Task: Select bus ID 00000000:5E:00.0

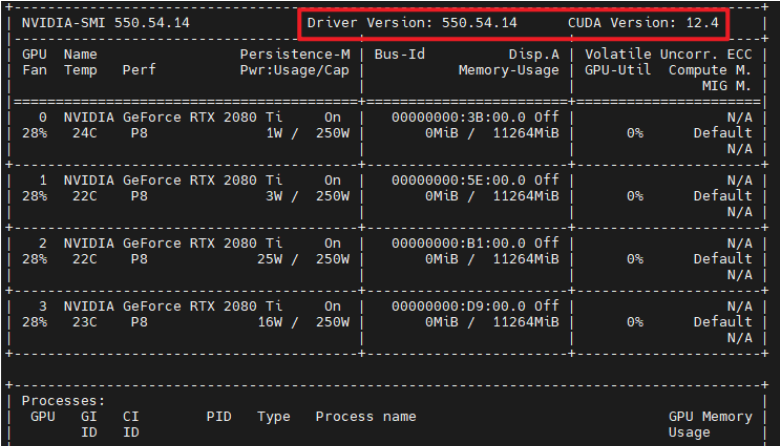Action: click(458, 180)
